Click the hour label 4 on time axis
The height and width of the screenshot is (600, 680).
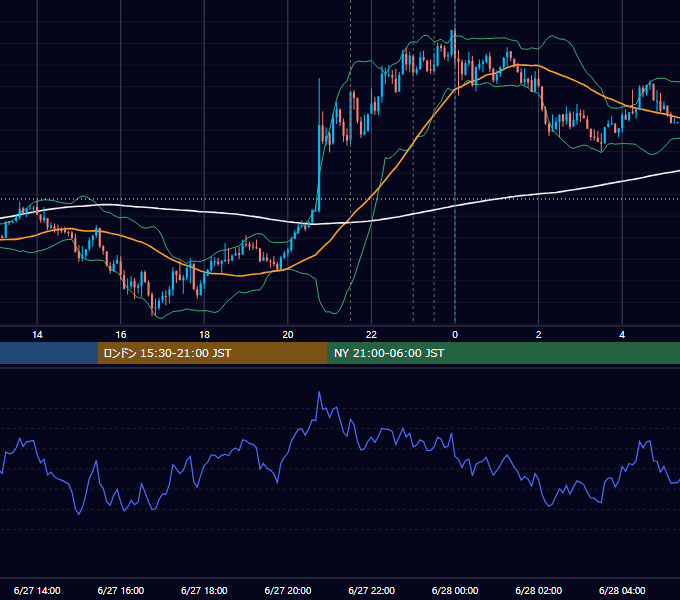click(622, 335)
